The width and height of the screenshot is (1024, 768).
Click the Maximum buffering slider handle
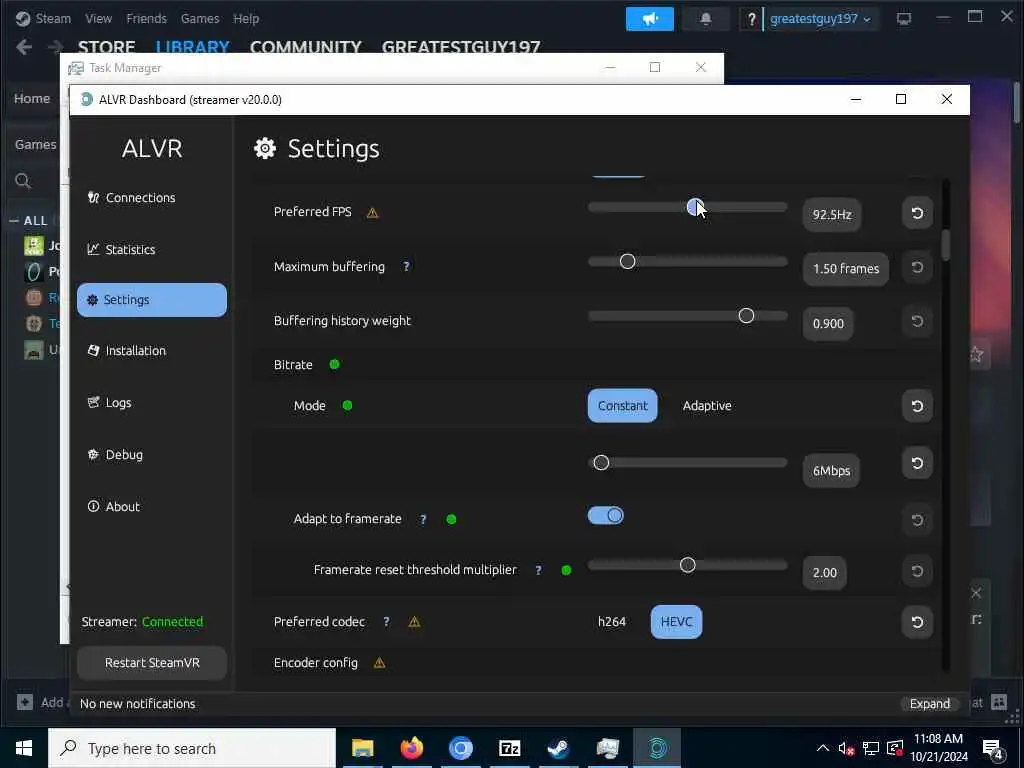tap(628, 262)
